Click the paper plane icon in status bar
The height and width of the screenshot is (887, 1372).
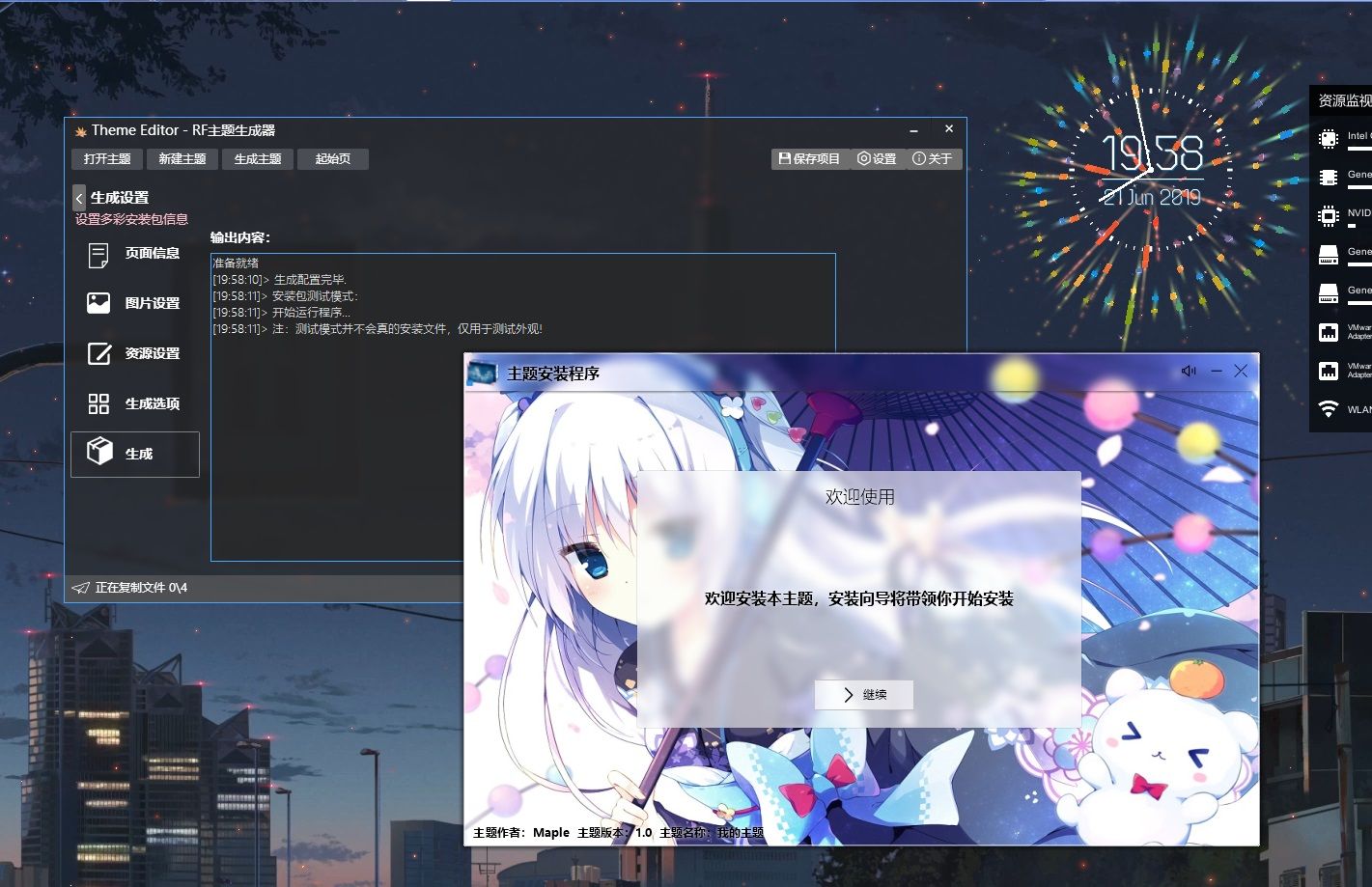click(81, 588)
